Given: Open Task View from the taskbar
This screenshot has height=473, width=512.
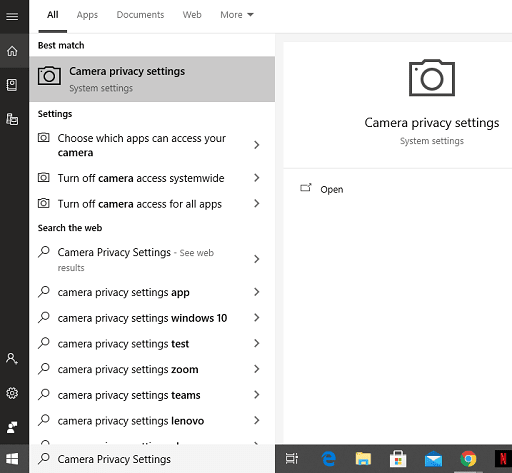Looking at the screenshot, I should click(x=292, y=459).
